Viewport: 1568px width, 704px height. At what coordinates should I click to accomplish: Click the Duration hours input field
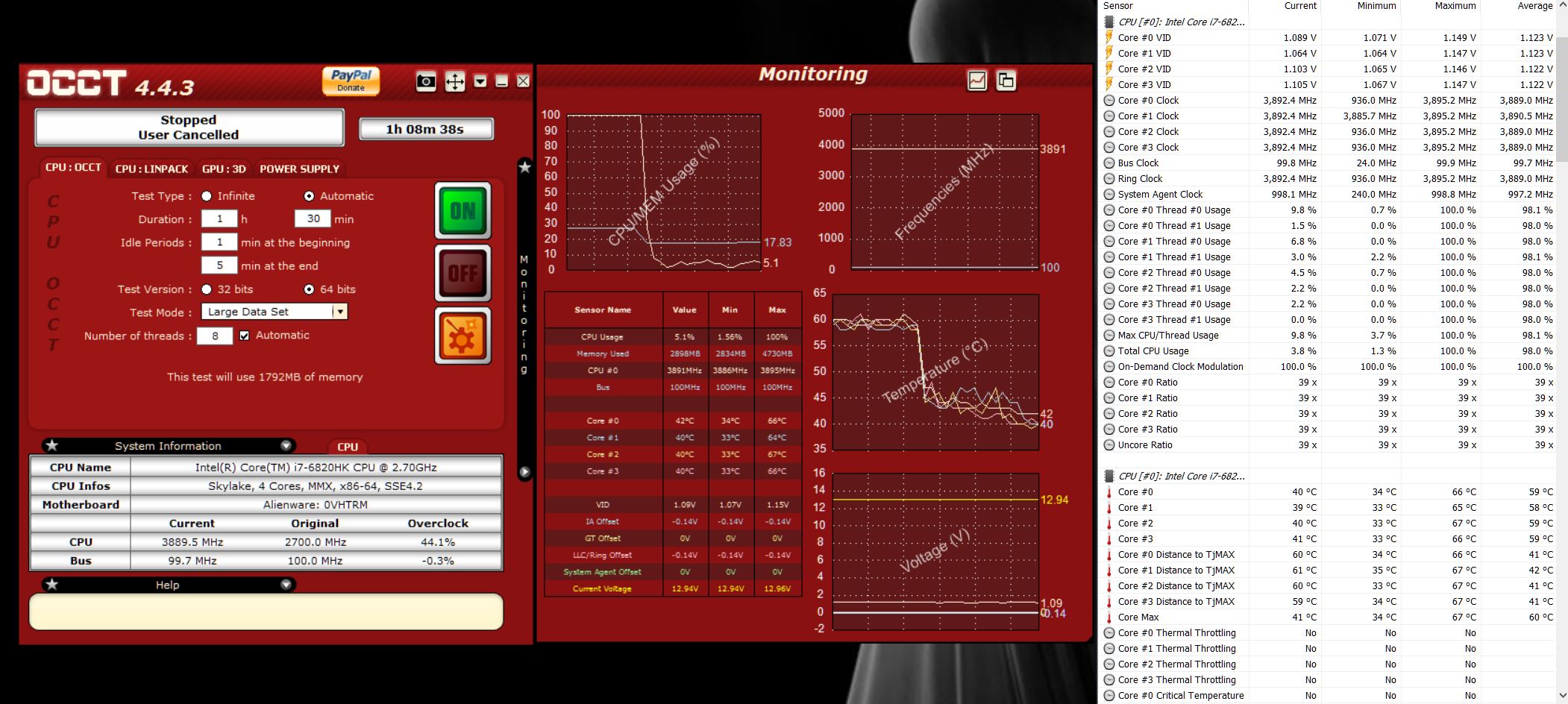[219, 219]
